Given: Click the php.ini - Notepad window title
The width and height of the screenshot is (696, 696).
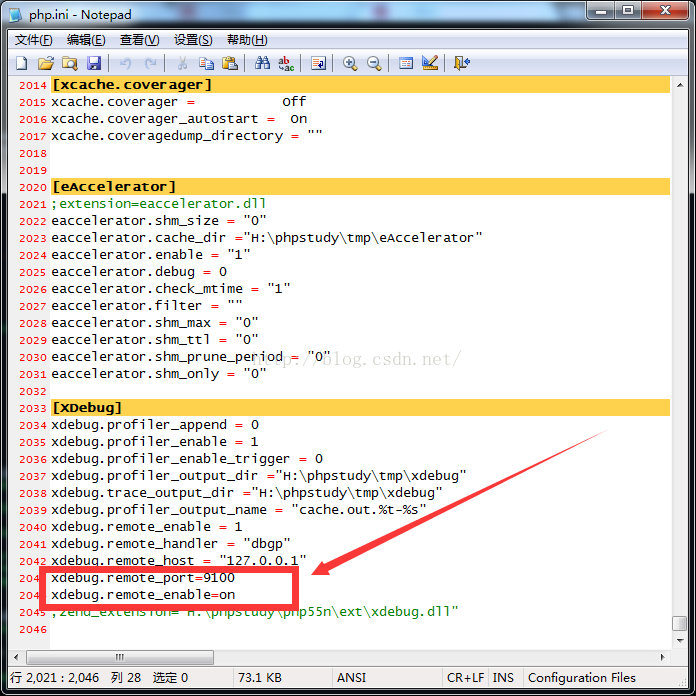Looking at the screenshot, I should tap(80, 15).
